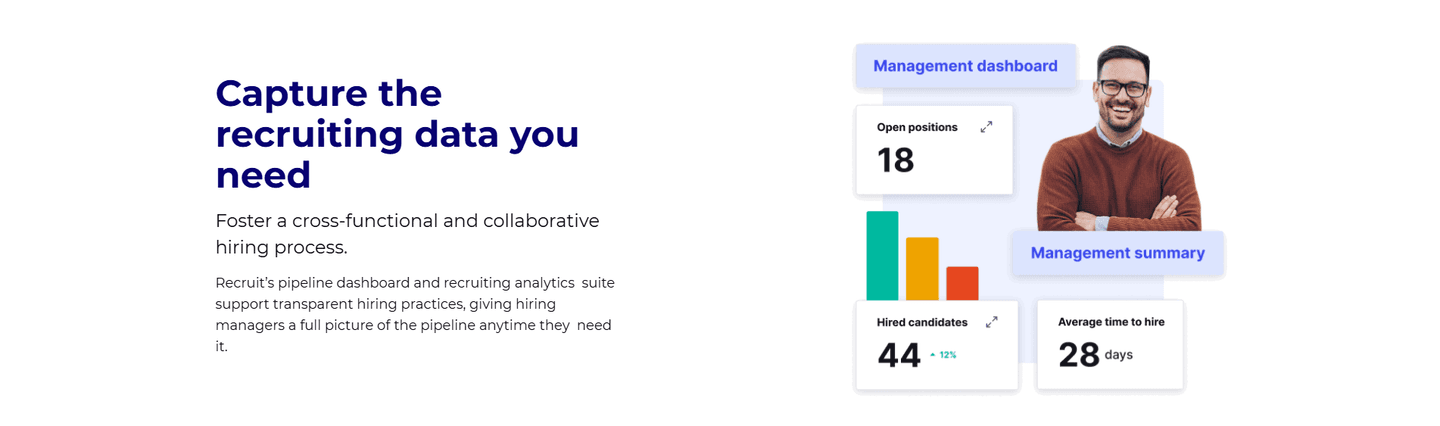Viewport: 1440px width, 426px height.
Task: Select the red bar in chart
Action: pos(962,284)
